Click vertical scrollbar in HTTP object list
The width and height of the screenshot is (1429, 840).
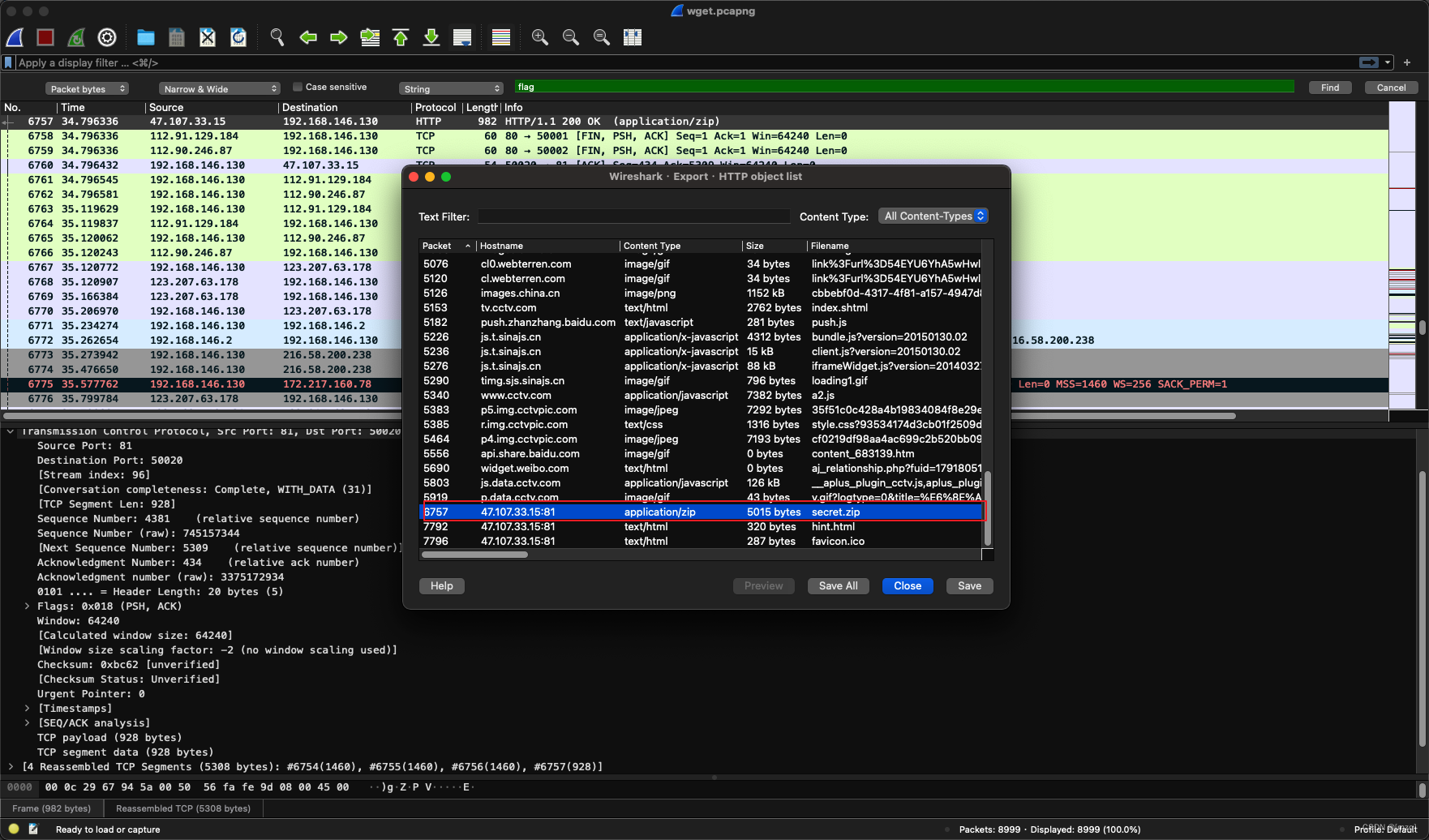(987, 508)
